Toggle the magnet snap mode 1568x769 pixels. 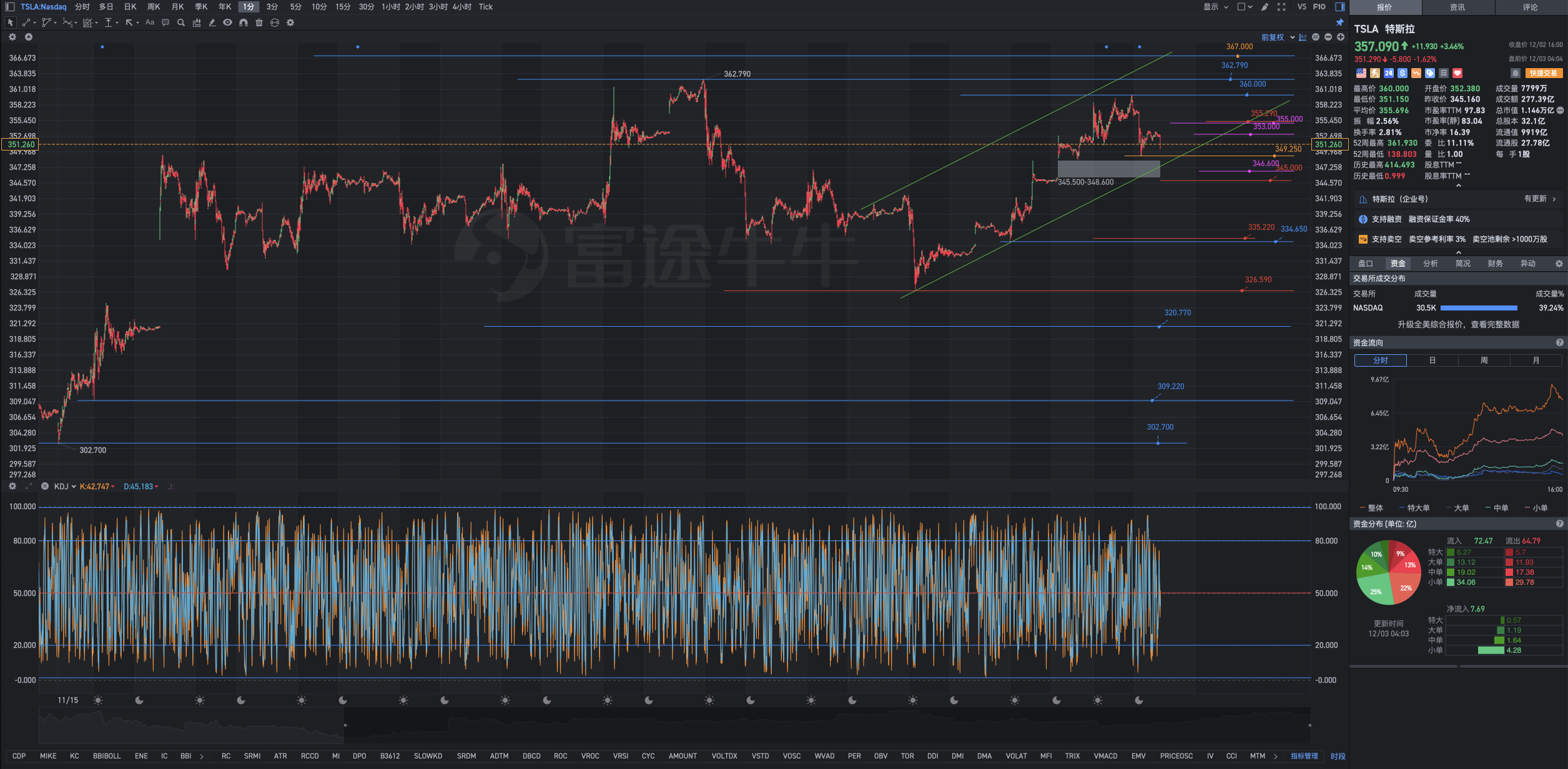point(244,22)
